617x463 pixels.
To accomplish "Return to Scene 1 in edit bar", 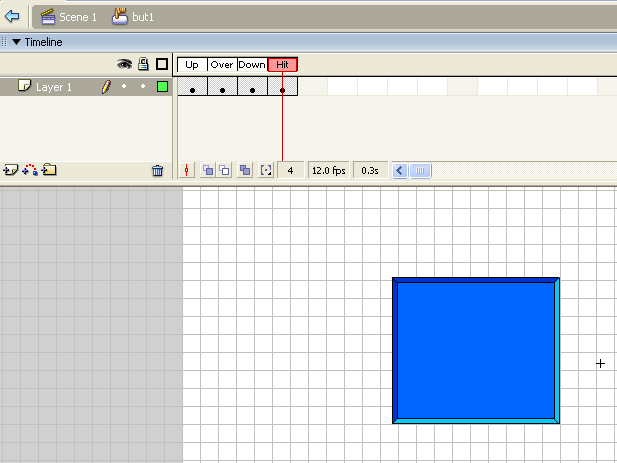I will tap(69, 17).
